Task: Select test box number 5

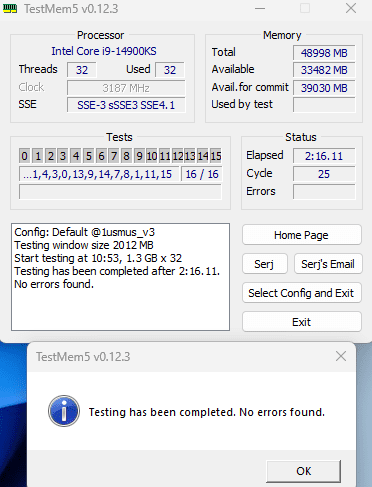Action: pyautogui.click(x=89, y=156)
